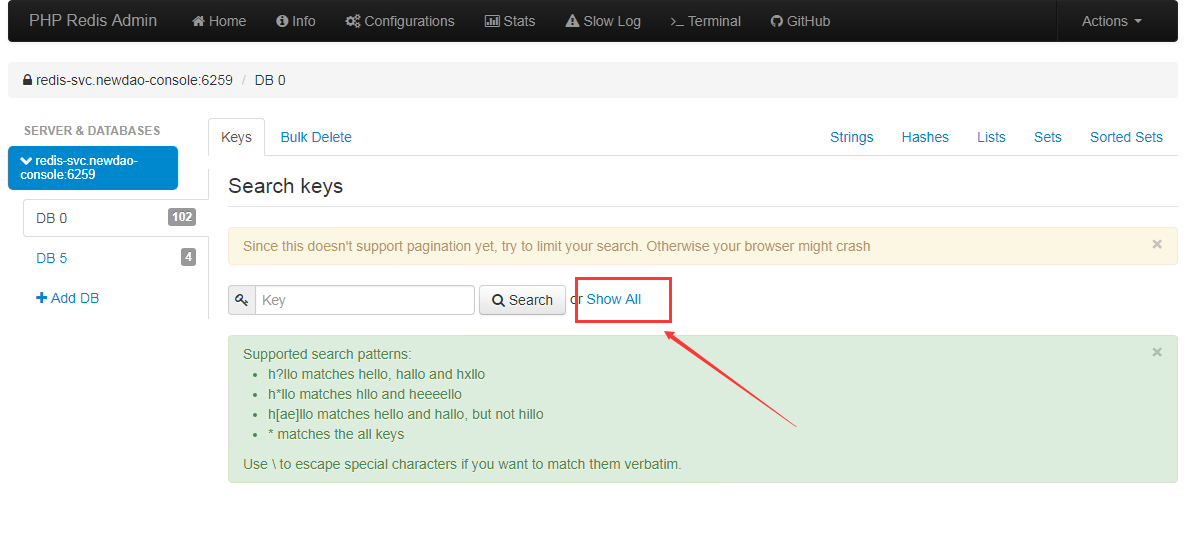Close the green supported patterns box
Viewport: 1190px width, 535px height.
[1157, 352]
